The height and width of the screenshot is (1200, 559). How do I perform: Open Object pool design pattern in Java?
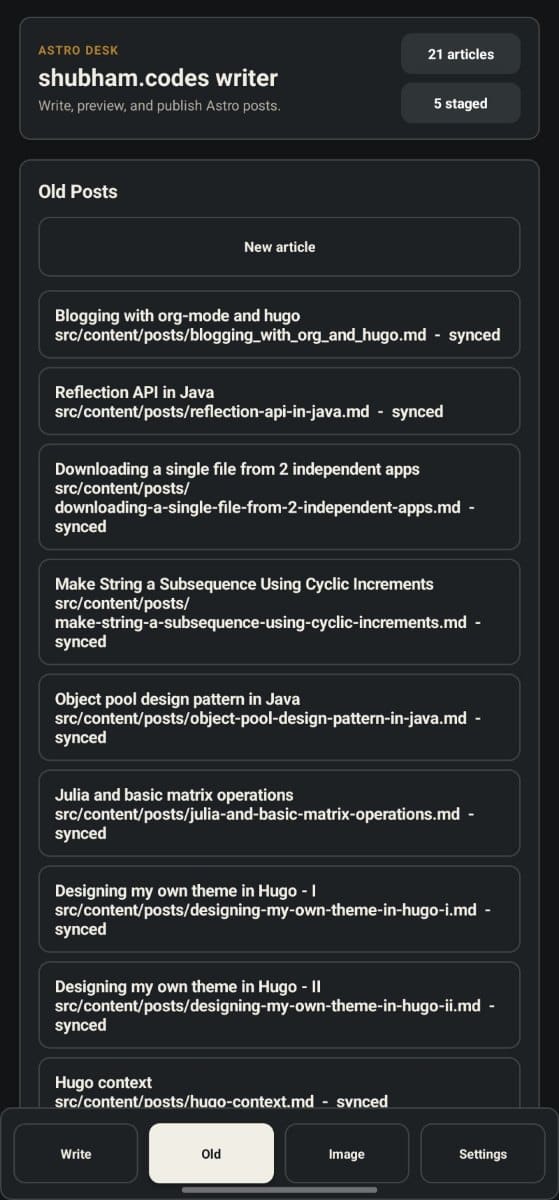(x=279, y=717)
